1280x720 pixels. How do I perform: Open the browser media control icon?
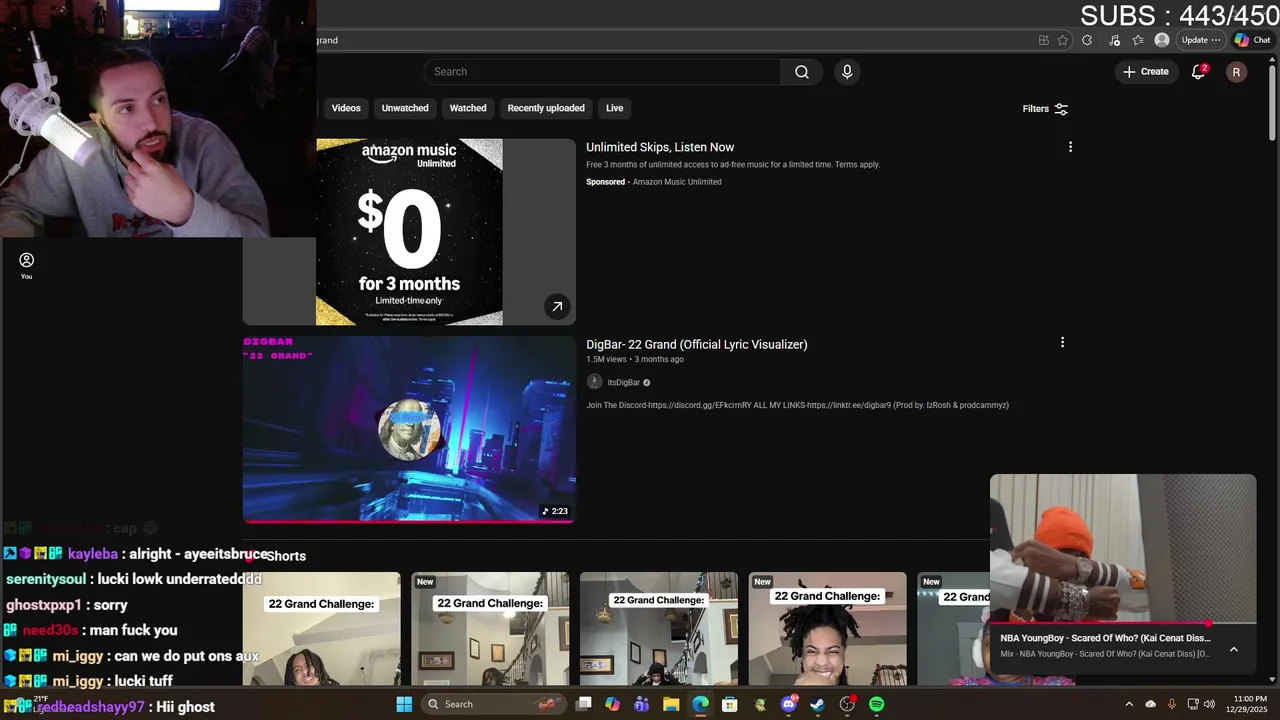[1114, 40]
